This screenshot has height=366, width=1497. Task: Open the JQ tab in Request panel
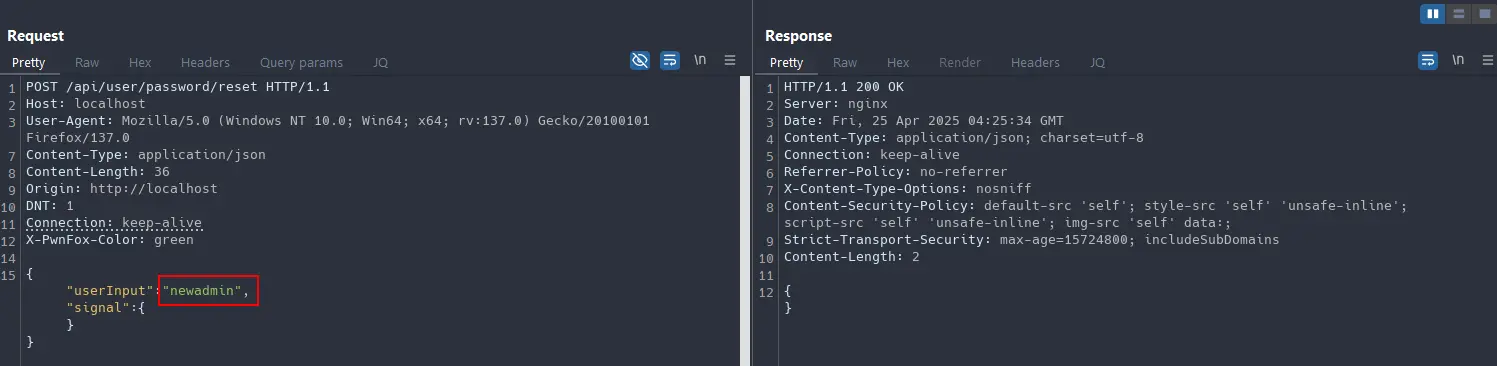pyautogui.click(x=381, y=62)
